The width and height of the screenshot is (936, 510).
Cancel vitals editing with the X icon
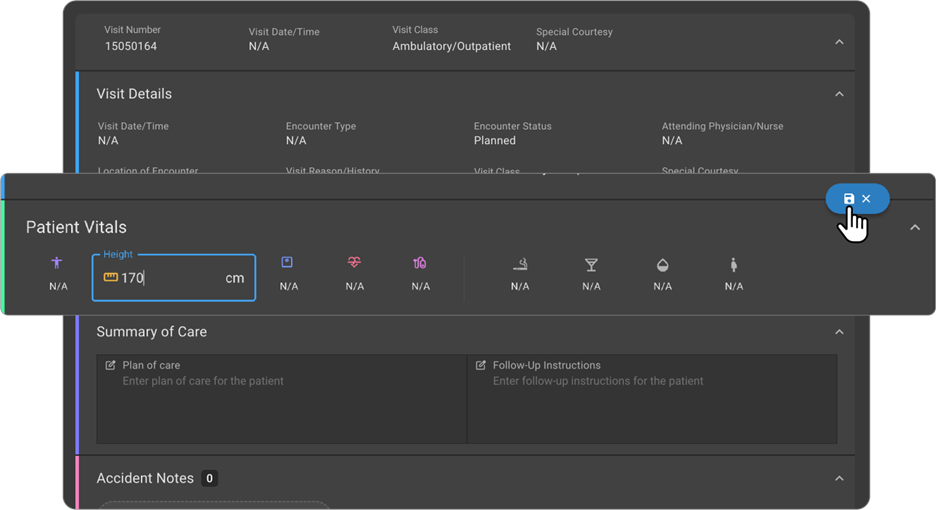(867, 199)
